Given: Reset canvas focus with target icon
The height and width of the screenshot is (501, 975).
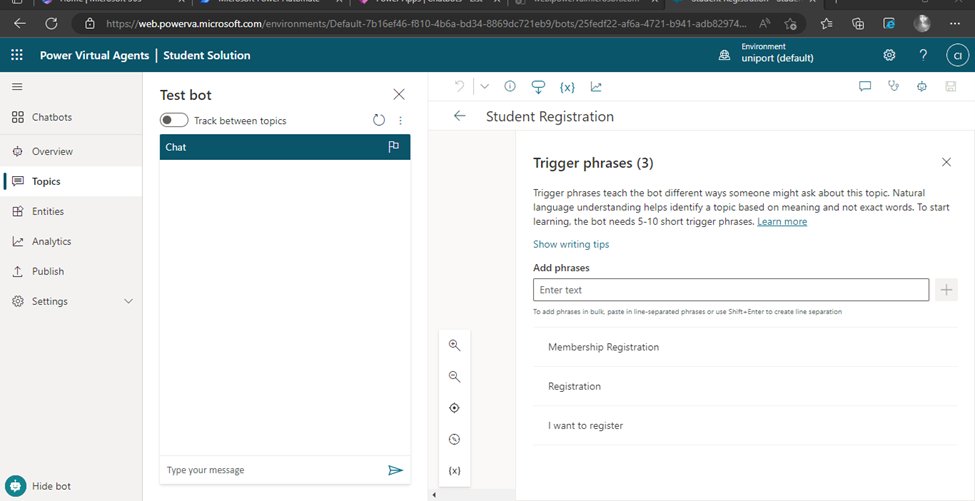Looking at the screenshot, I should [455, 408].
